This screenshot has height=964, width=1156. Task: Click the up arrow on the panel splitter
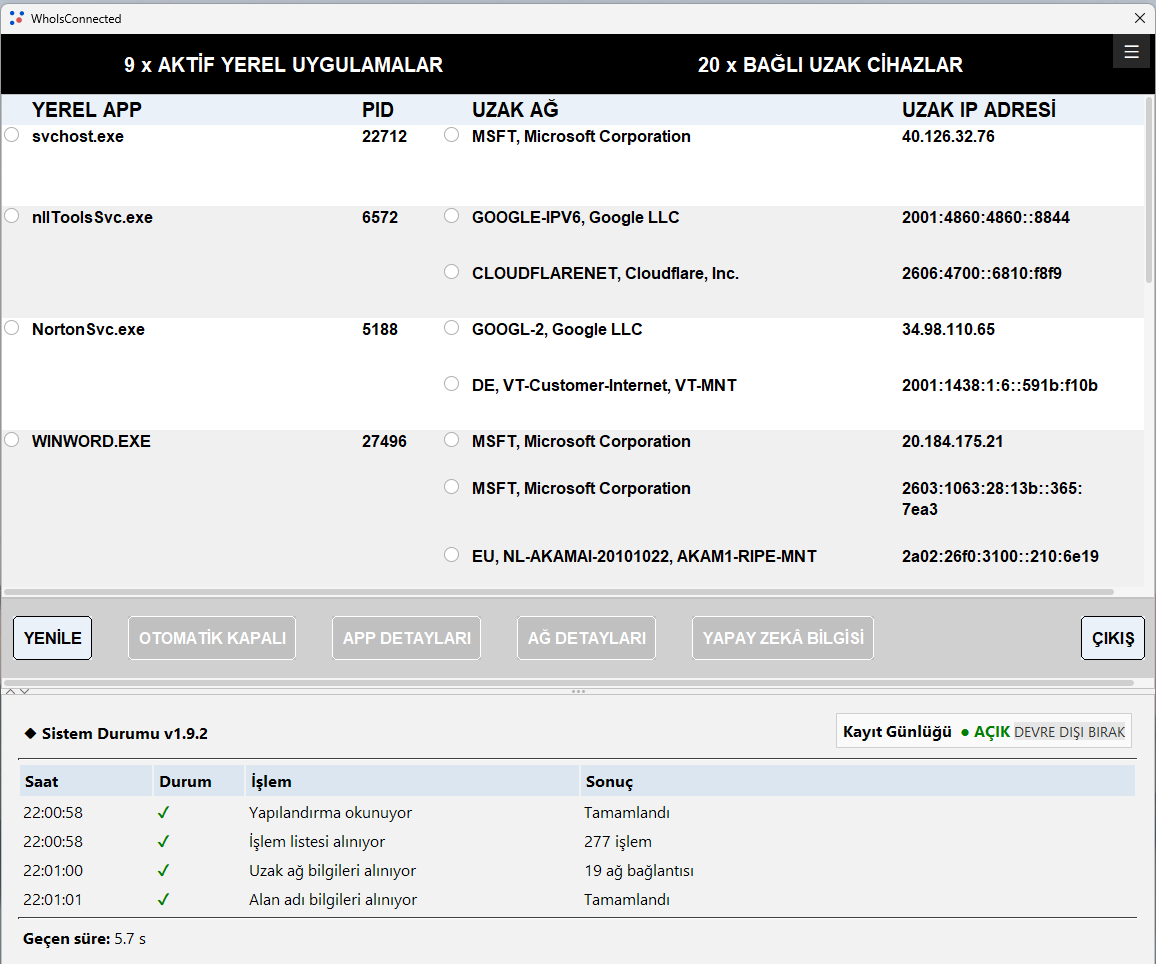(x=10, y=692)
